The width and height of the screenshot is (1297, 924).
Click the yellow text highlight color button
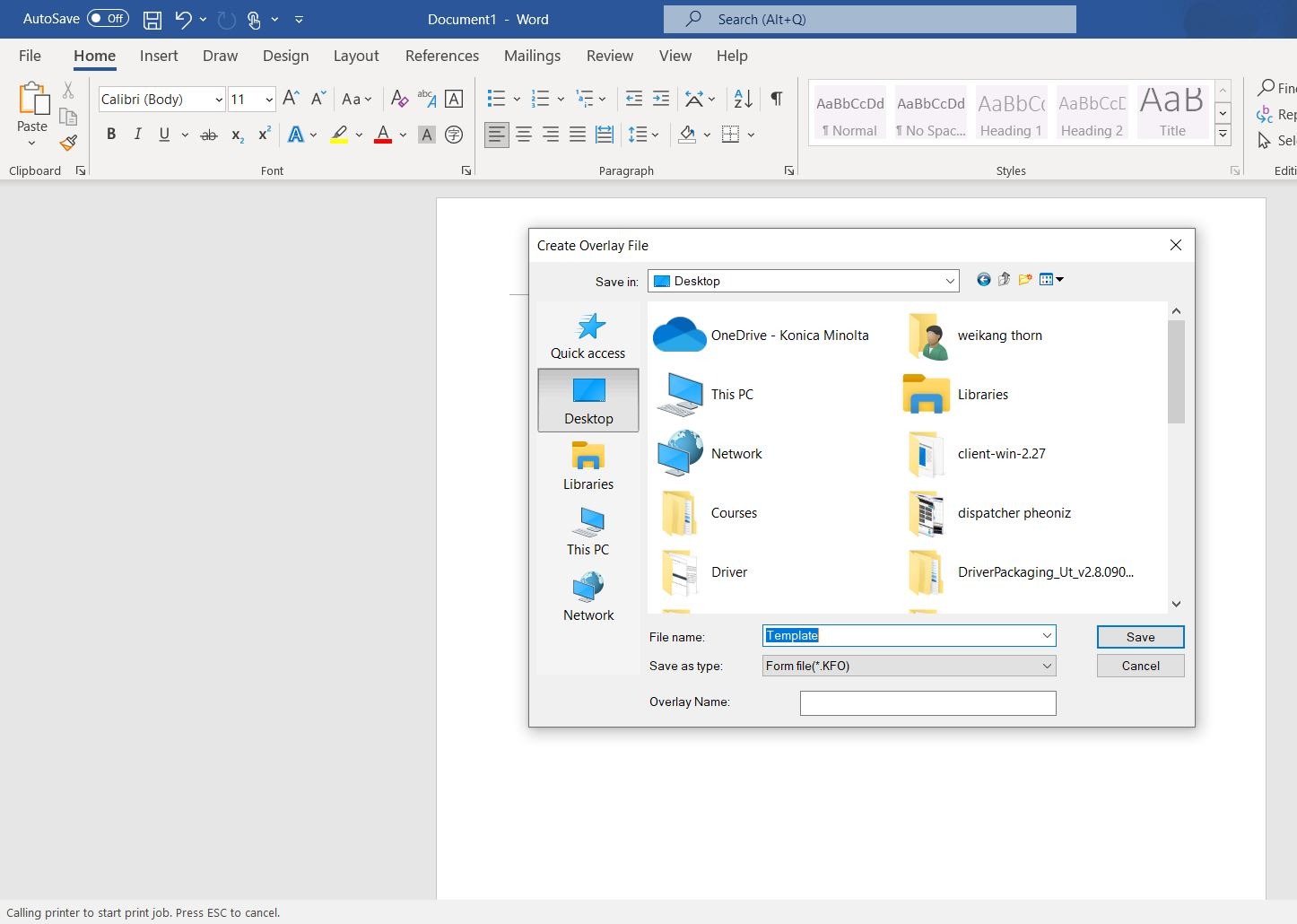tap(339, 135)
